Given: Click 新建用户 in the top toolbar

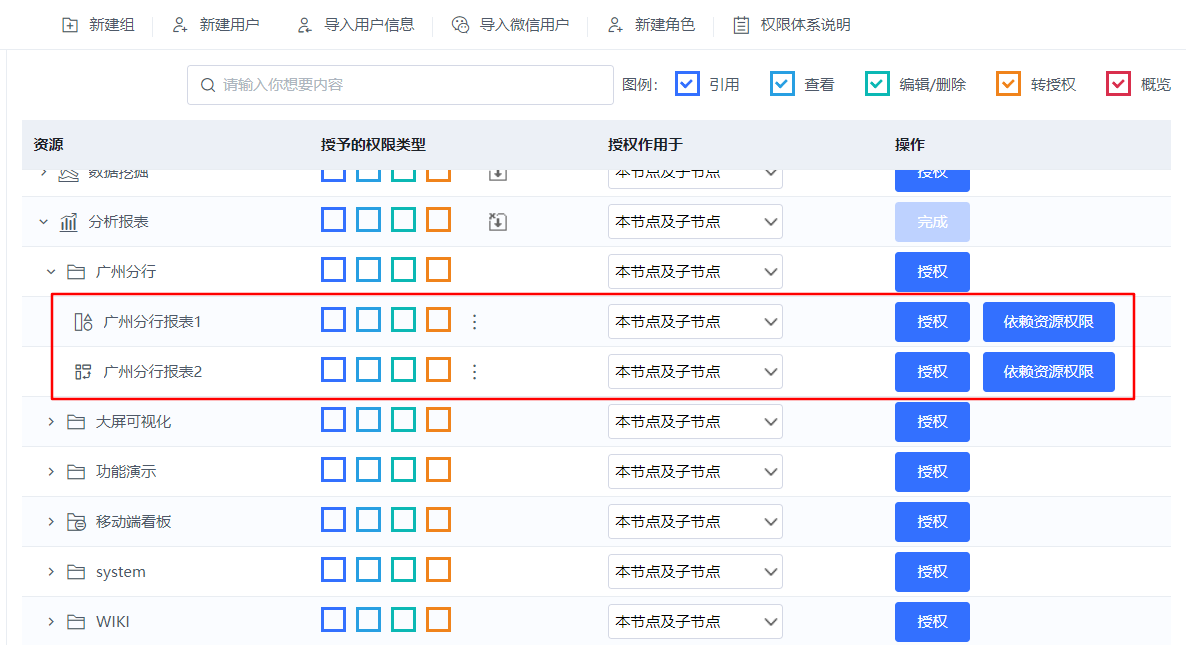Looking at the screenshot, I should (x=216, y=25).
